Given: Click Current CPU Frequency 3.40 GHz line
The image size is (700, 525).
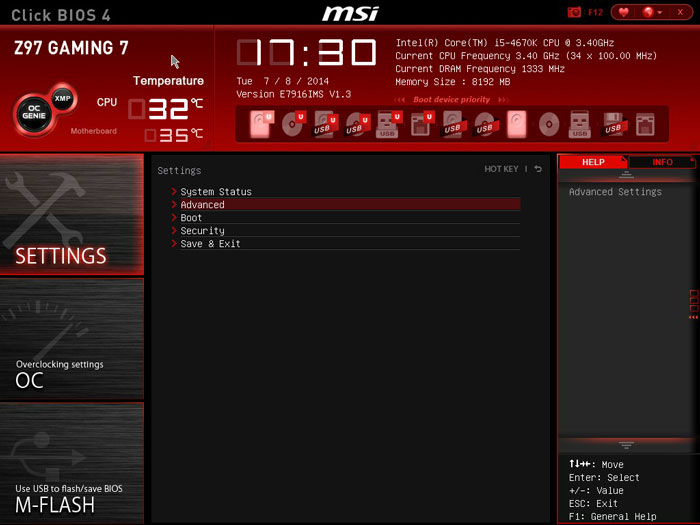Looking at the screenshot, I should [x=526, y=56].
